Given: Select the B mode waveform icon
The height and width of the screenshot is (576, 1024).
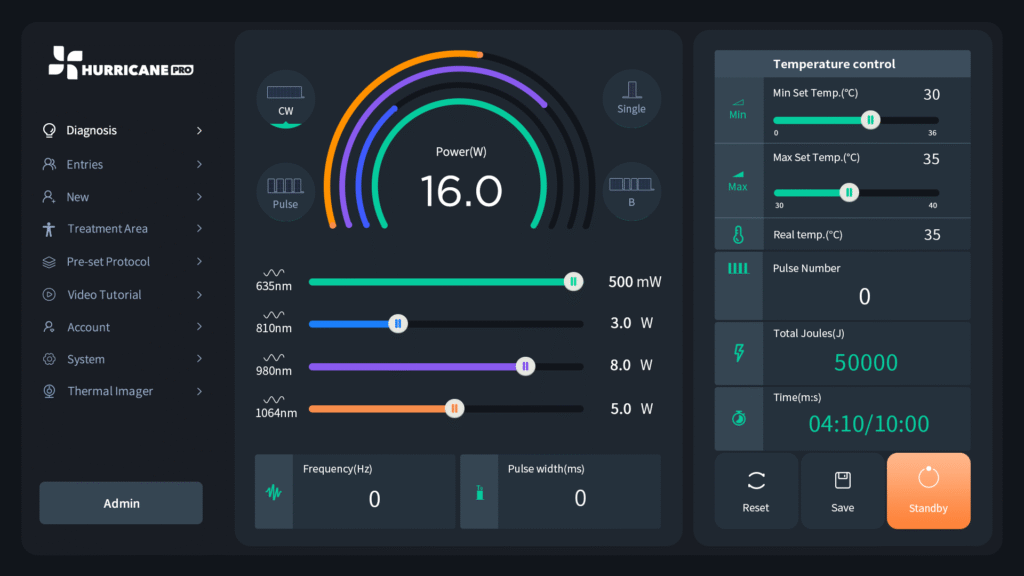Looking at the screenshot, I should (x=631, y=191).
